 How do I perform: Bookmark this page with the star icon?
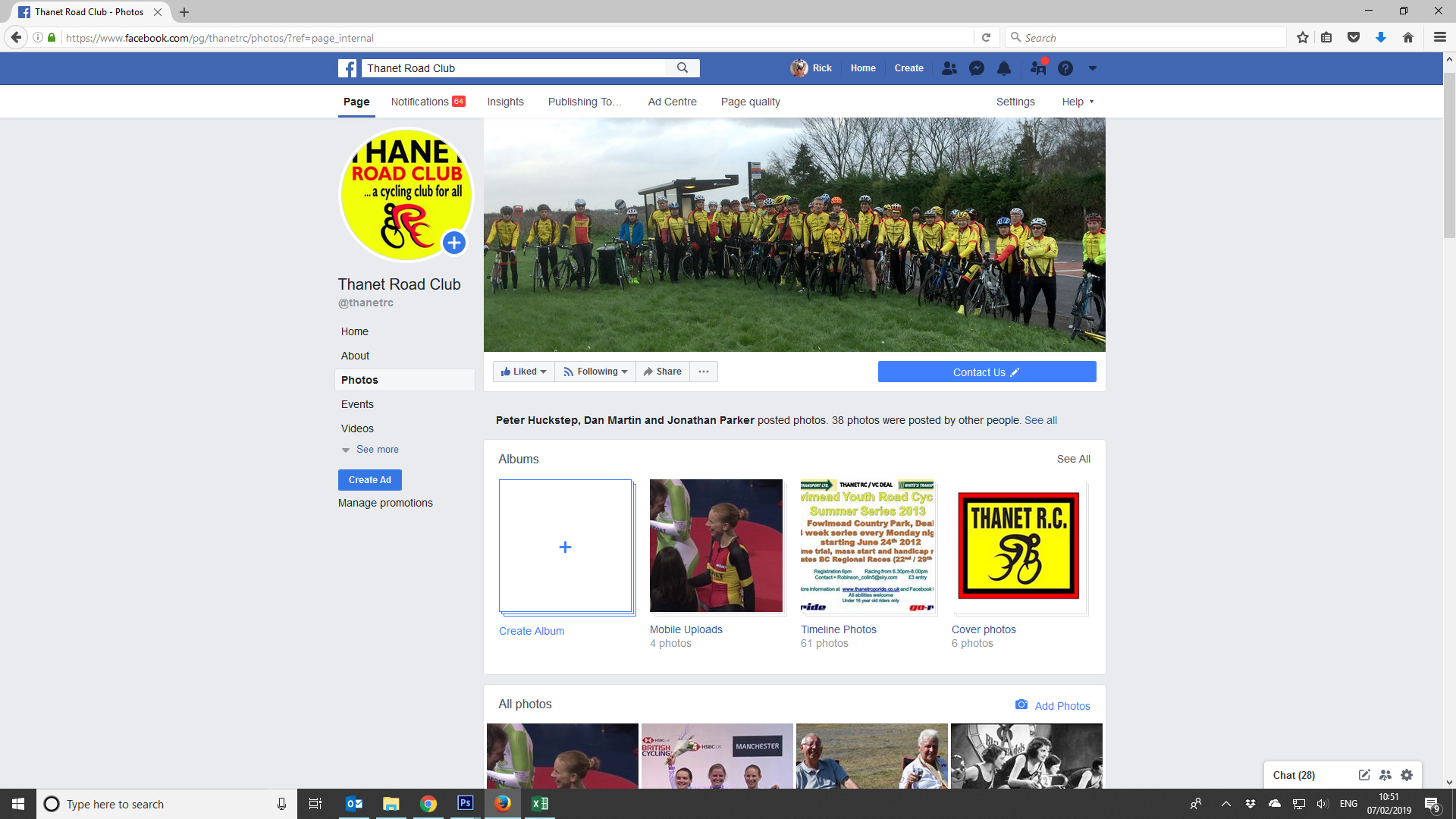[x=1303, y=37]
